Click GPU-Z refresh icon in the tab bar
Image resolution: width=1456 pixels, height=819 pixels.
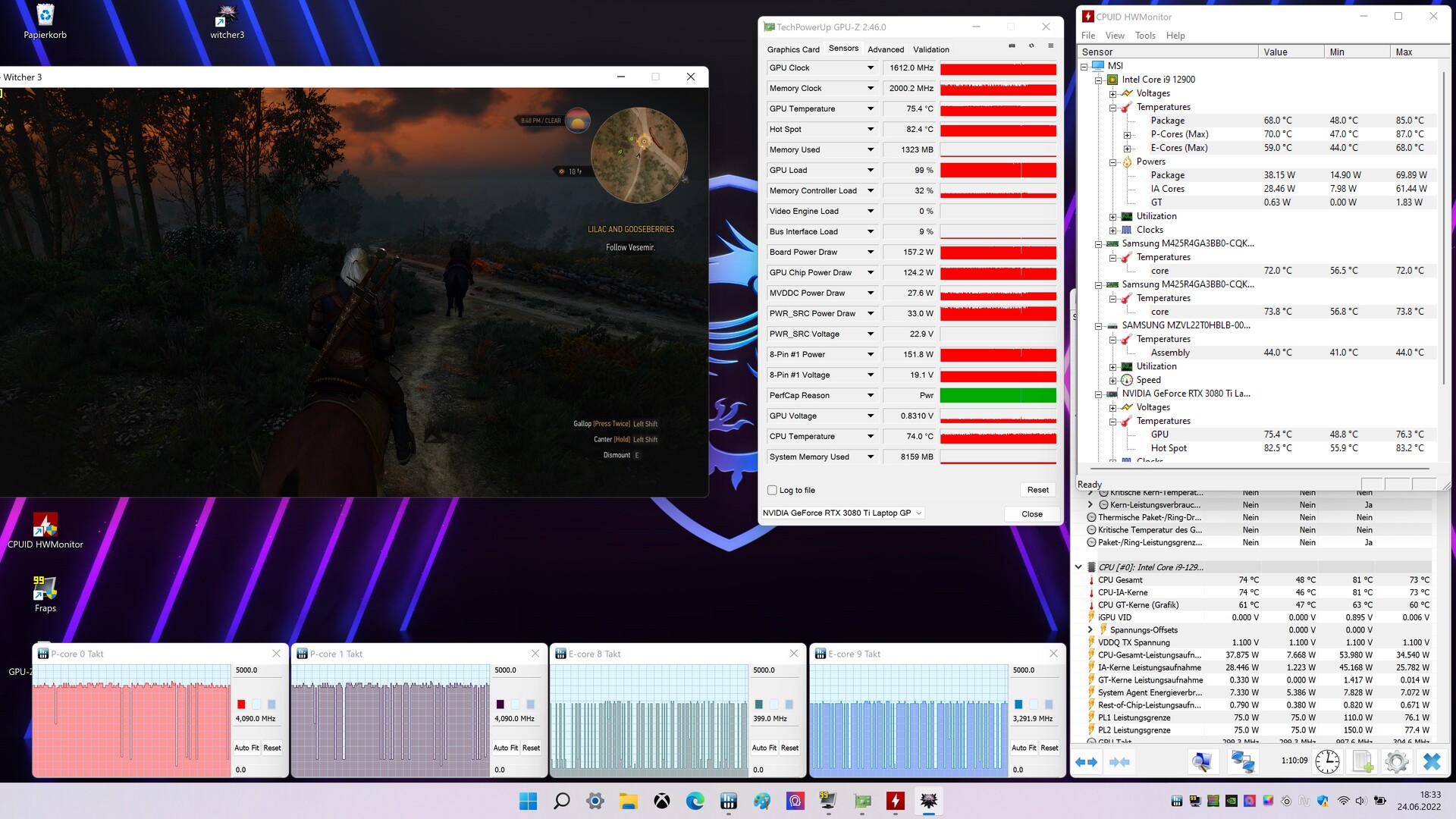pyautogui.click(x=1031, y=46)
